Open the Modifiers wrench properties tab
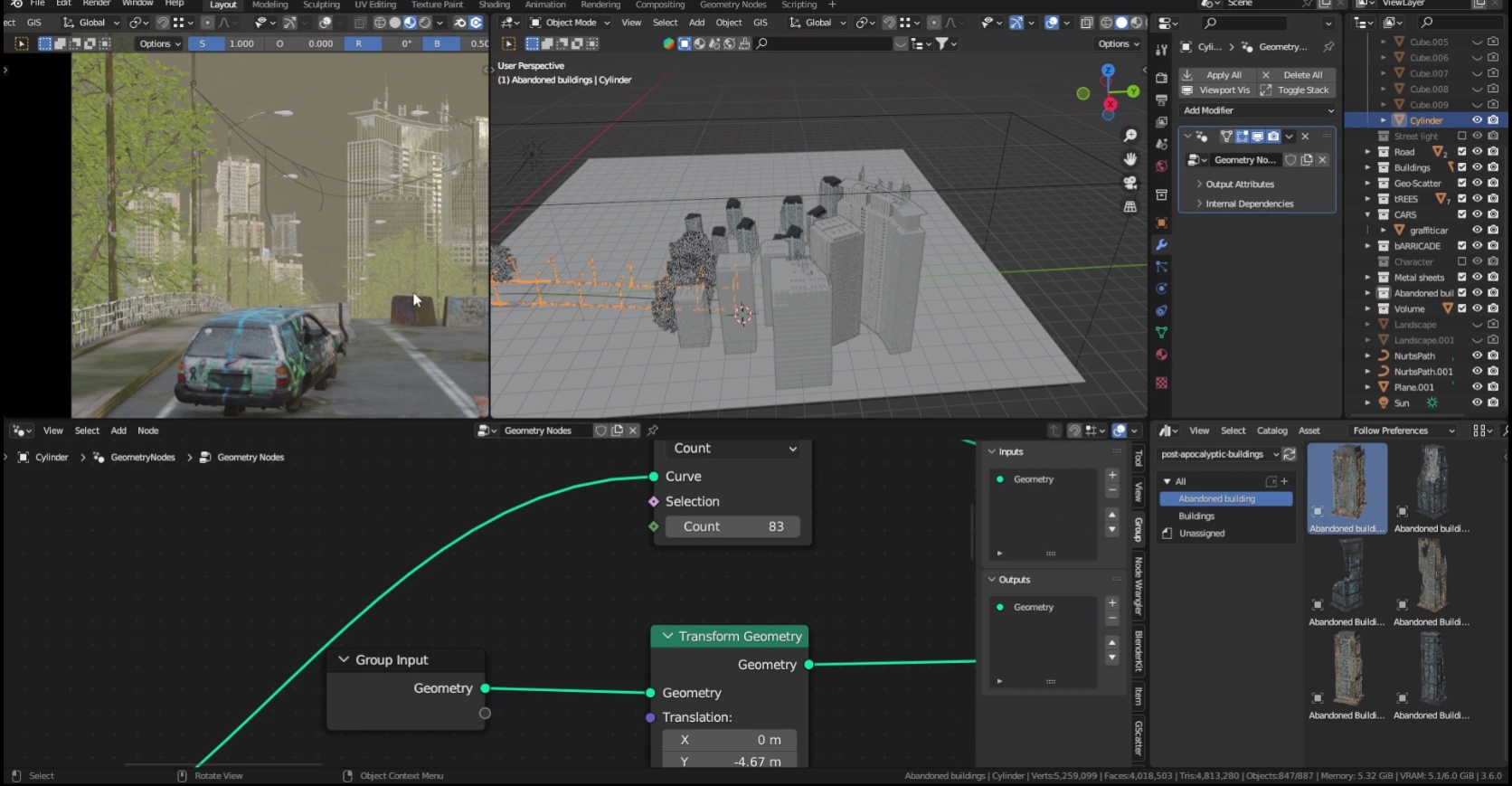Screen dimensions: 1512x786 [x=1161, y=245]
